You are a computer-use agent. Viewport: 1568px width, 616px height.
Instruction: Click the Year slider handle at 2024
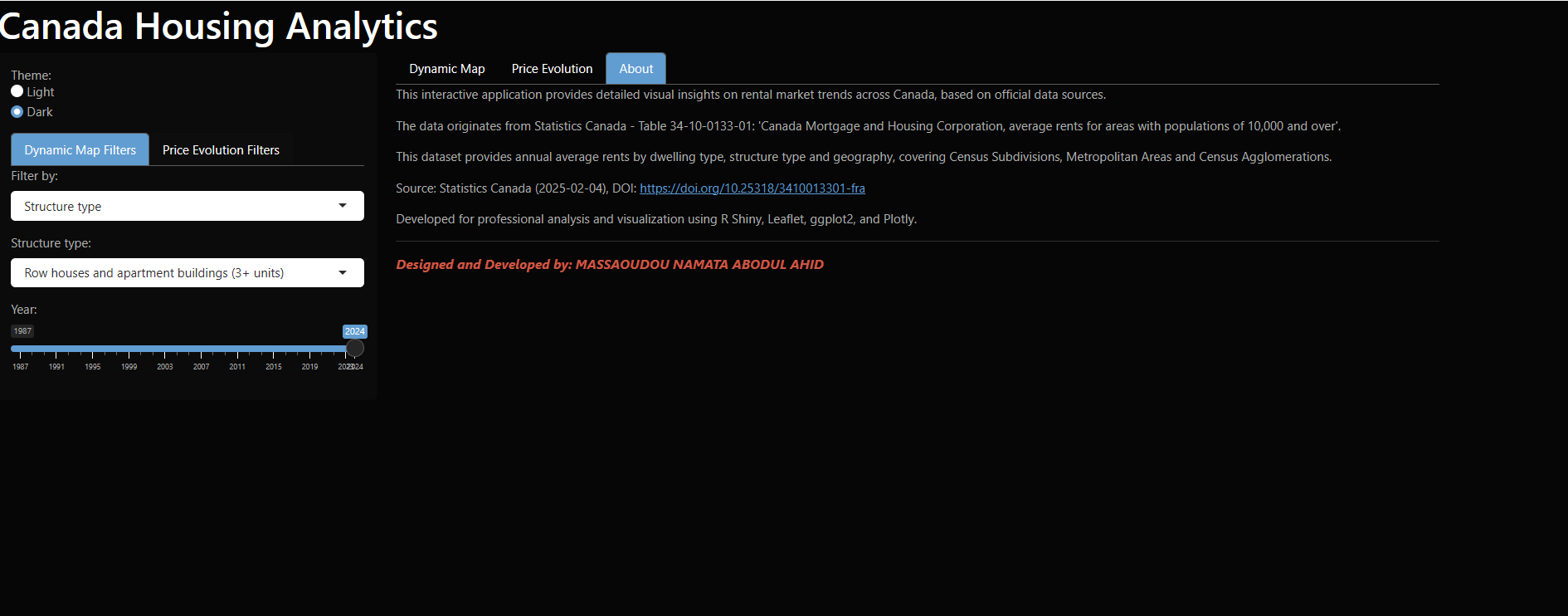[354, 349]
